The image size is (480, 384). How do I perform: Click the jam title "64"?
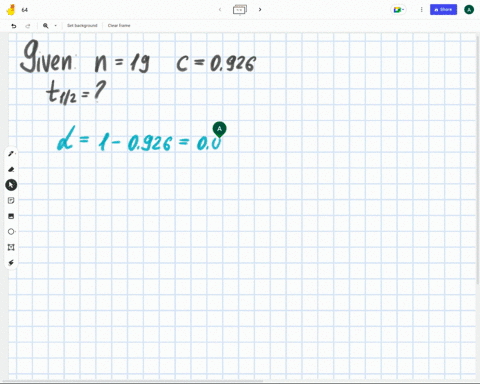pos(25,10)
